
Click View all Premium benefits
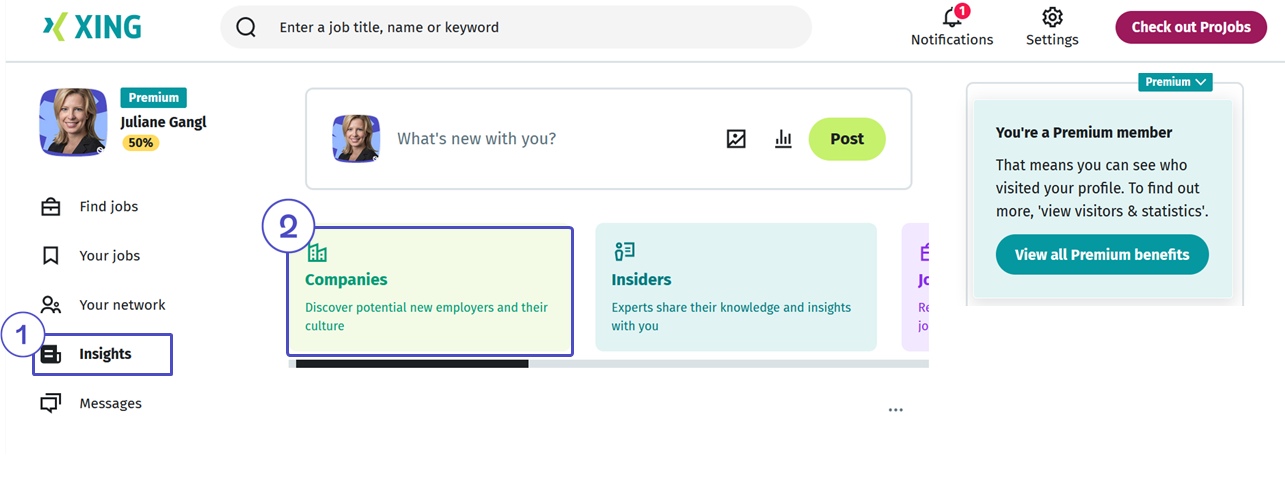click(x=1102, y=254)
